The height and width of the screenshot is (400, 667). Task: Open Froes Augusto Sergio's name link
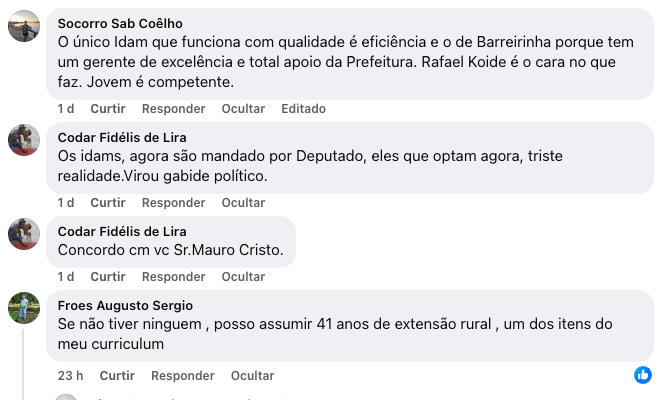click(125, 305)
